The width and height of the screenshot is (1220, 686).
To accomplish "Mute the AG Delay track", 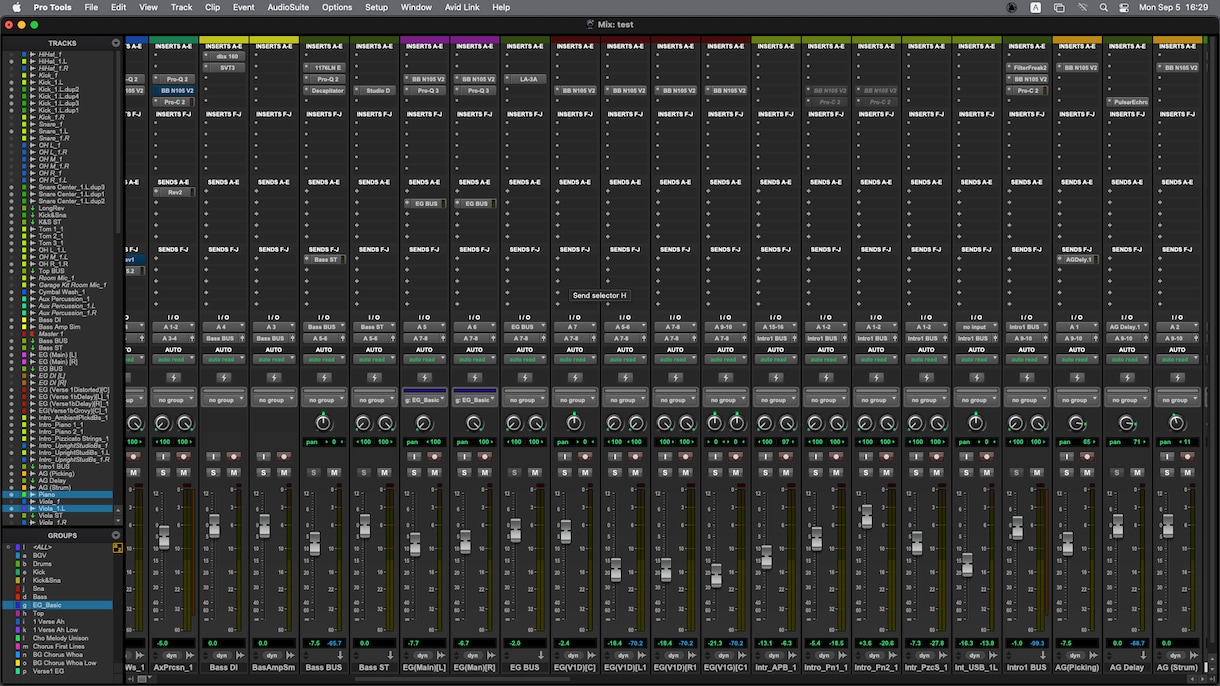I will click(x=1136, y=472).
